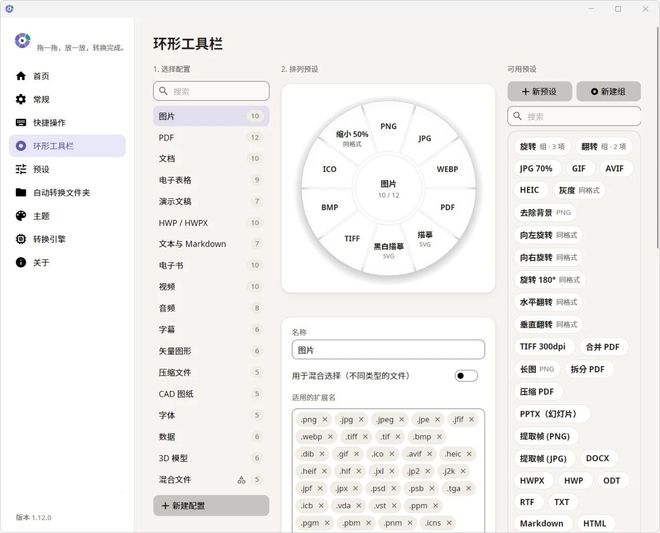Screen dimensions: 660x533
Task: Pick the 旋转 group preset chip
Action: pyautogui.click(x=542, y=147)
